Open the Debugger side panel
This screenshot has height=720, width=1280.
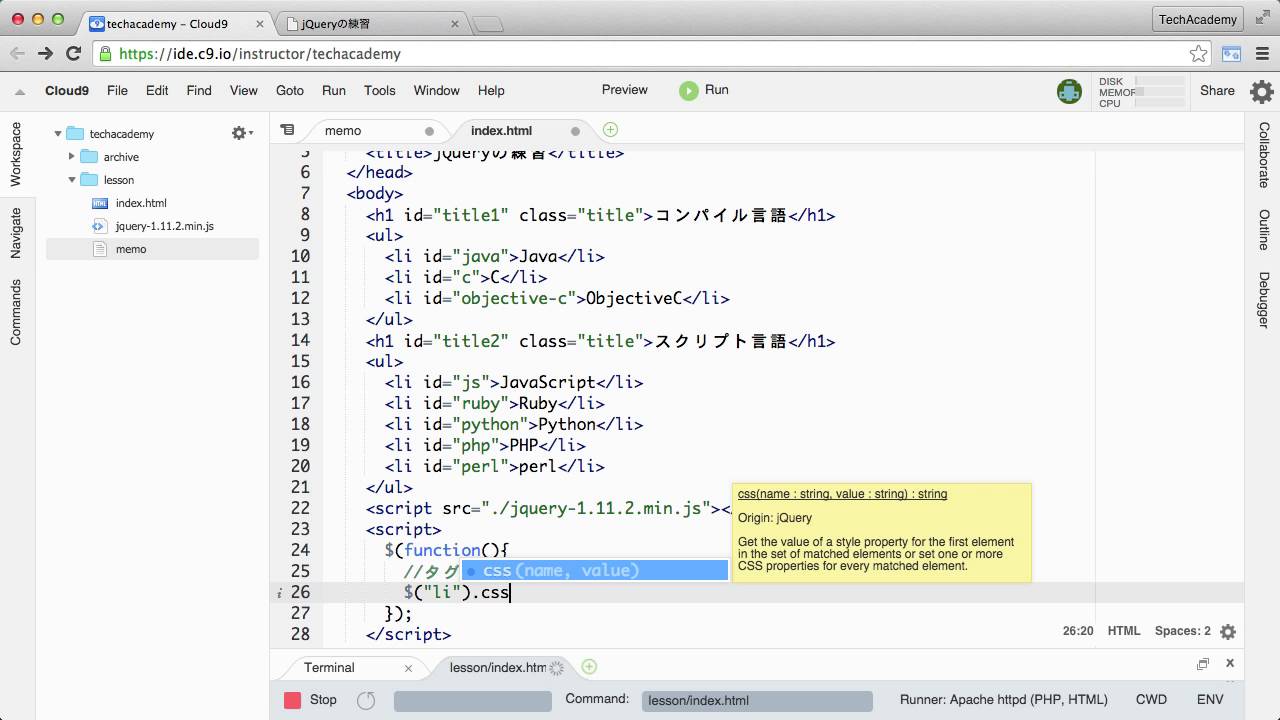(1264, 300)
